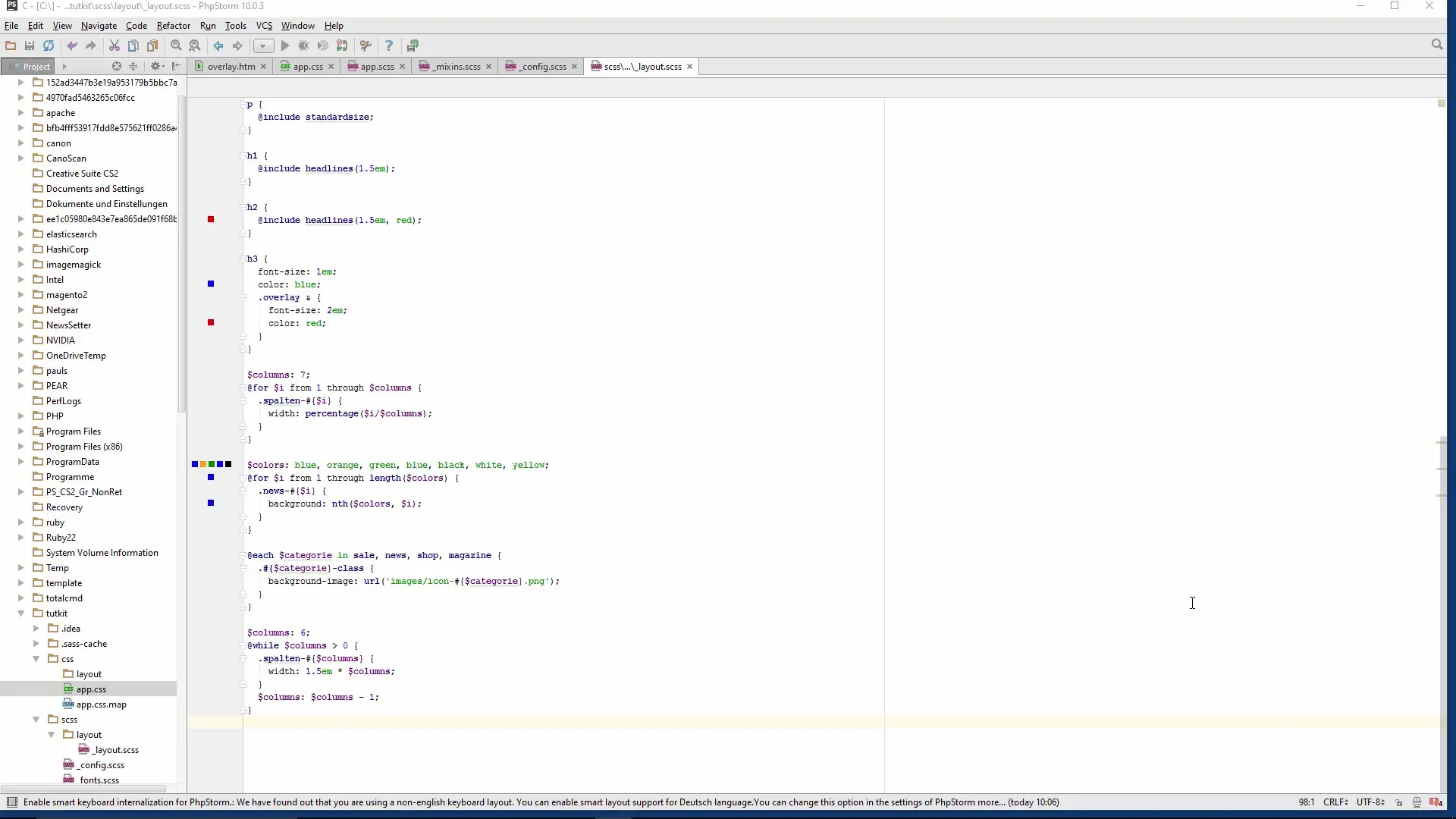Viewport: 1456px width, 819px height.
Task: Switch to the _mixins.scss tab
Action: point(457,67)
